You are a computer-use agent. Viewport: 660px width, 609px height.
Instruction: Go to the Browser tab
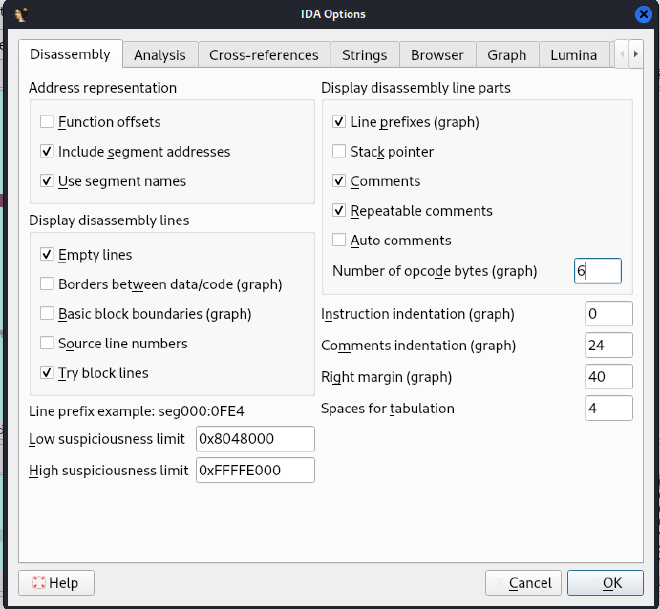click(x=437, y=55)
